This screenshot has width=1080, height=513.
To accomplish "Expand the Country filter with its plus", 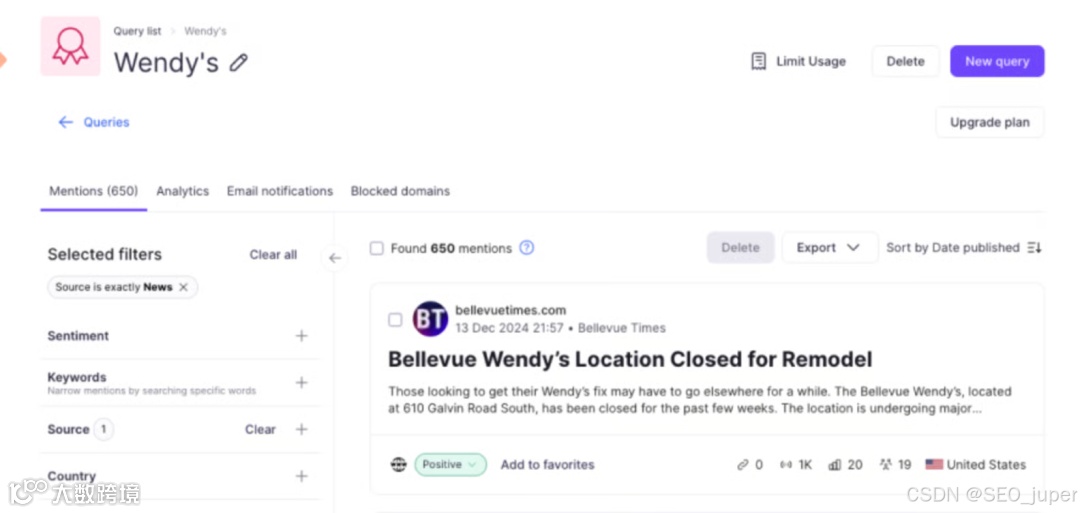I will (301, 477).
